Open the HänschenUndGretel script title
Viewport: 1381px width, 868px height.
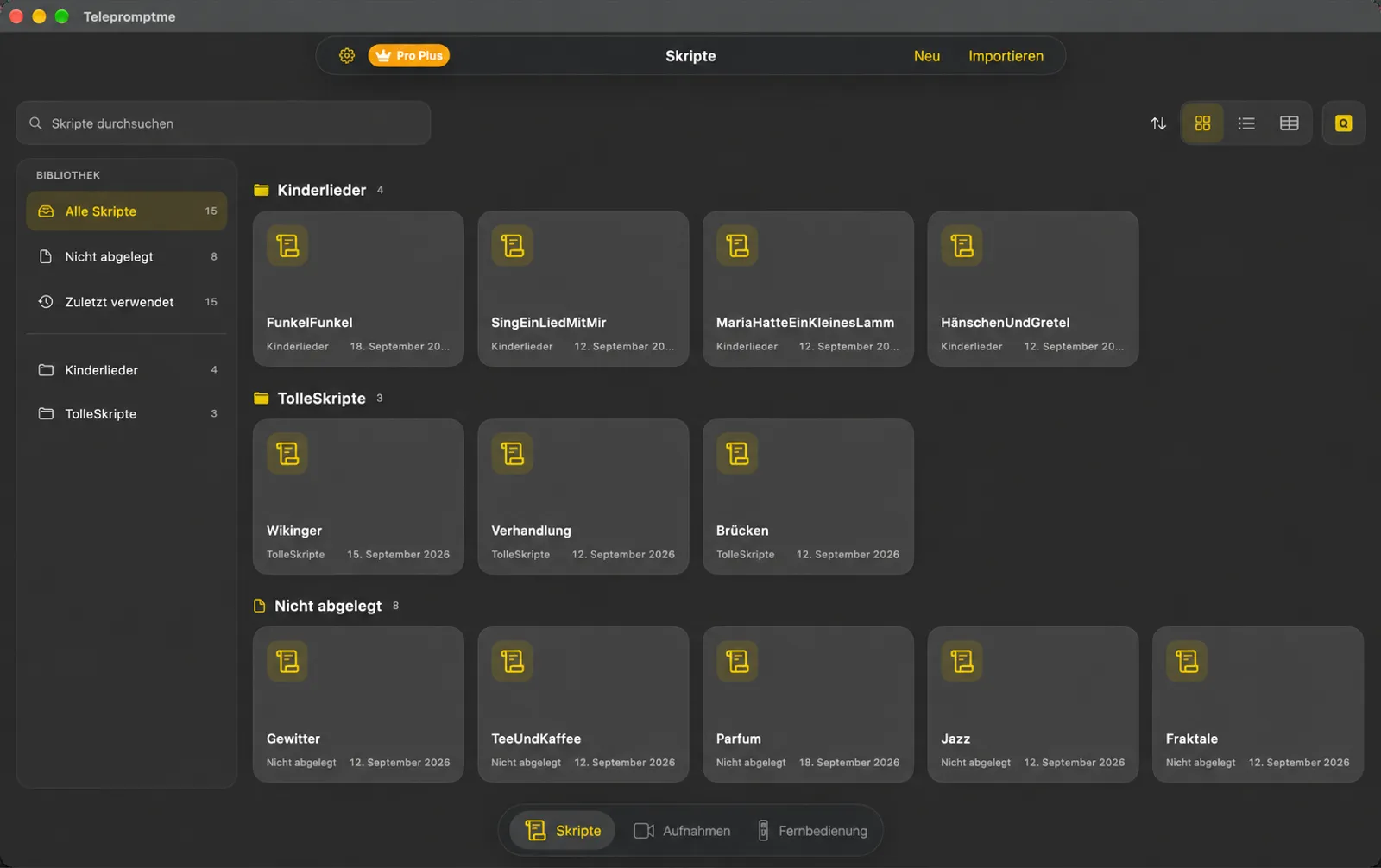click(x=1006, y=323)
